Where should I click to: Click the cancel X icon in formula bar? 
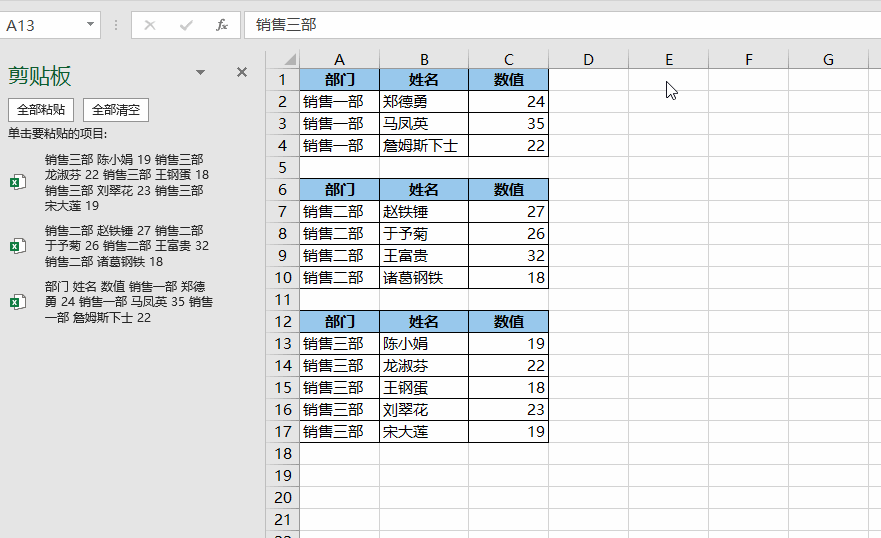(x=149, y=25)
